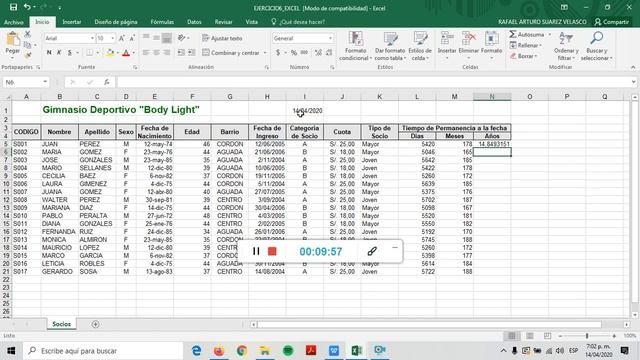
Task: Open the Borrar dropdown
Action: 524,56
